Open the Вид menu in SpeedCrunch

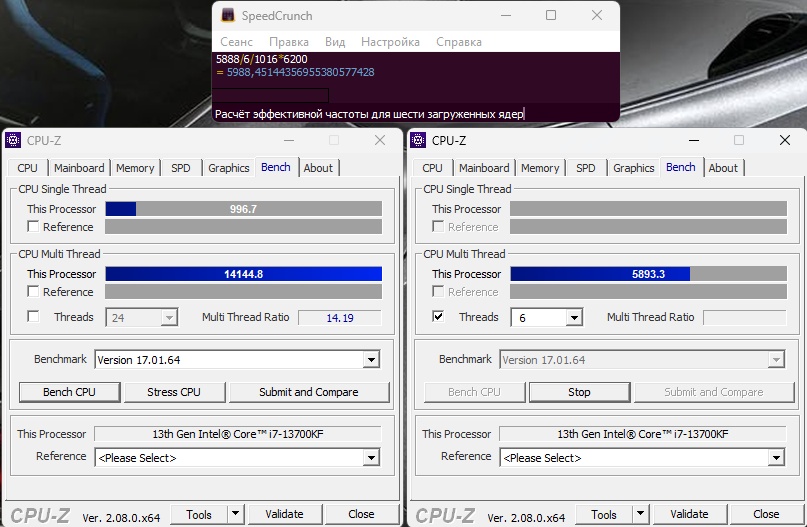pyautogui.click(x=335, y=42)
